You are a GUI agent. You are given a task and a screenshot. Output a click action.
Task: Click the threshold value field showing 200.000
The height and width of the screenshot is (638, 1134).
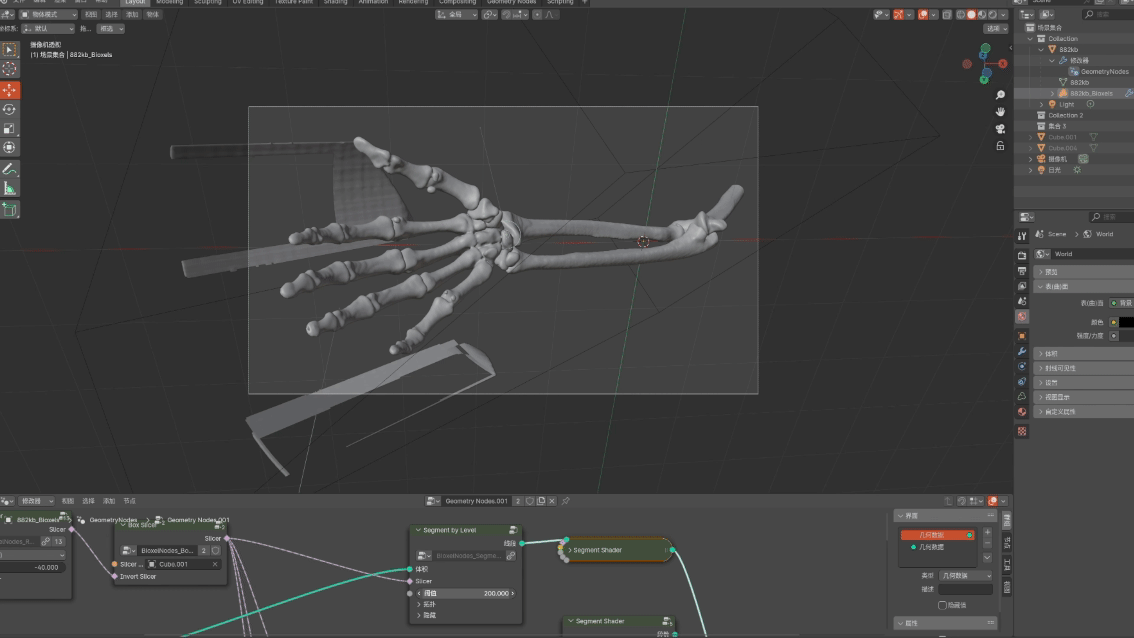pyautogui.click(x=464, y=593)
